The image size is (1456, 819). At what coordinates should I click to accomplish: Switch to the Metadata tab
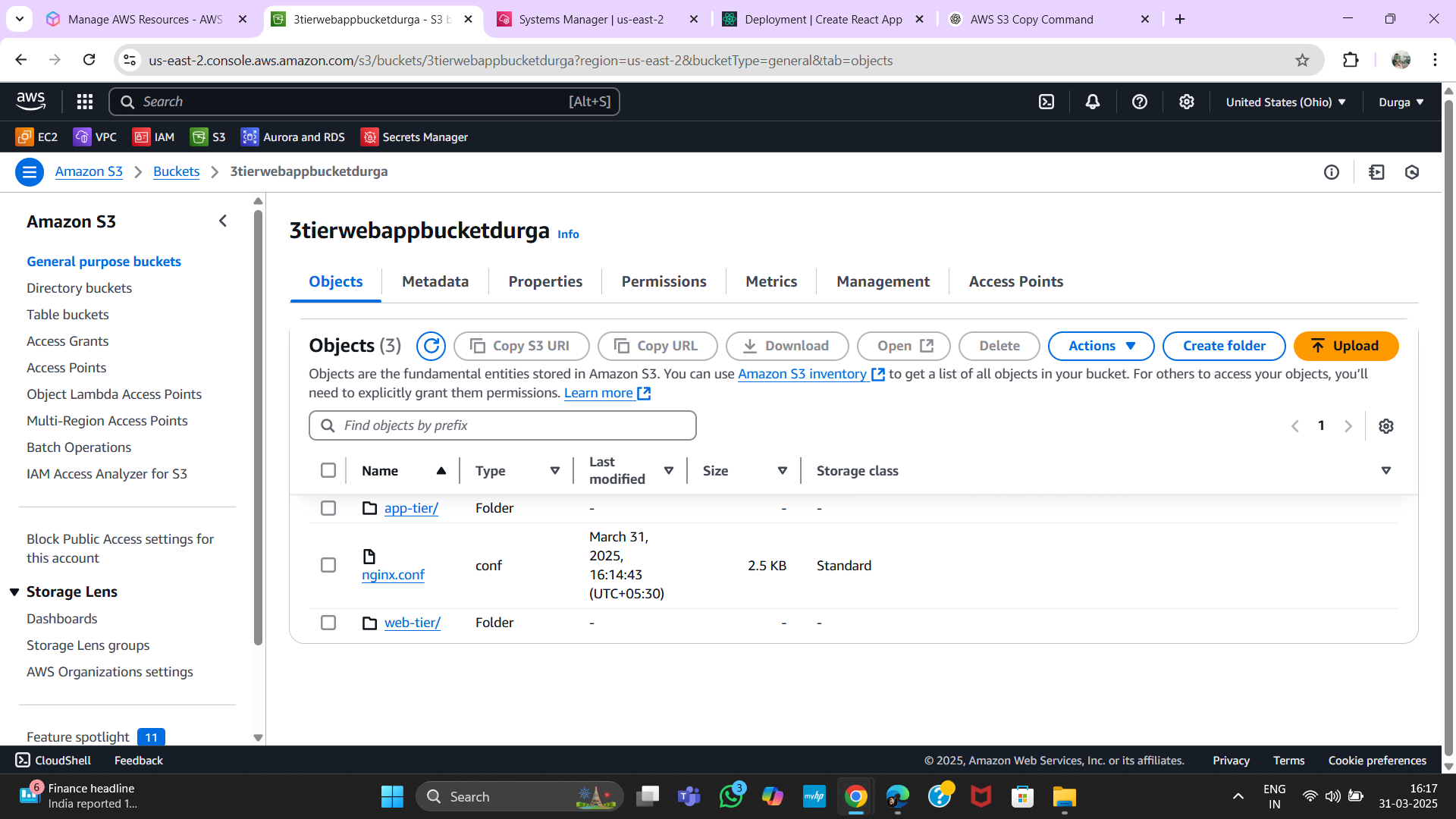tap(435, 281)
